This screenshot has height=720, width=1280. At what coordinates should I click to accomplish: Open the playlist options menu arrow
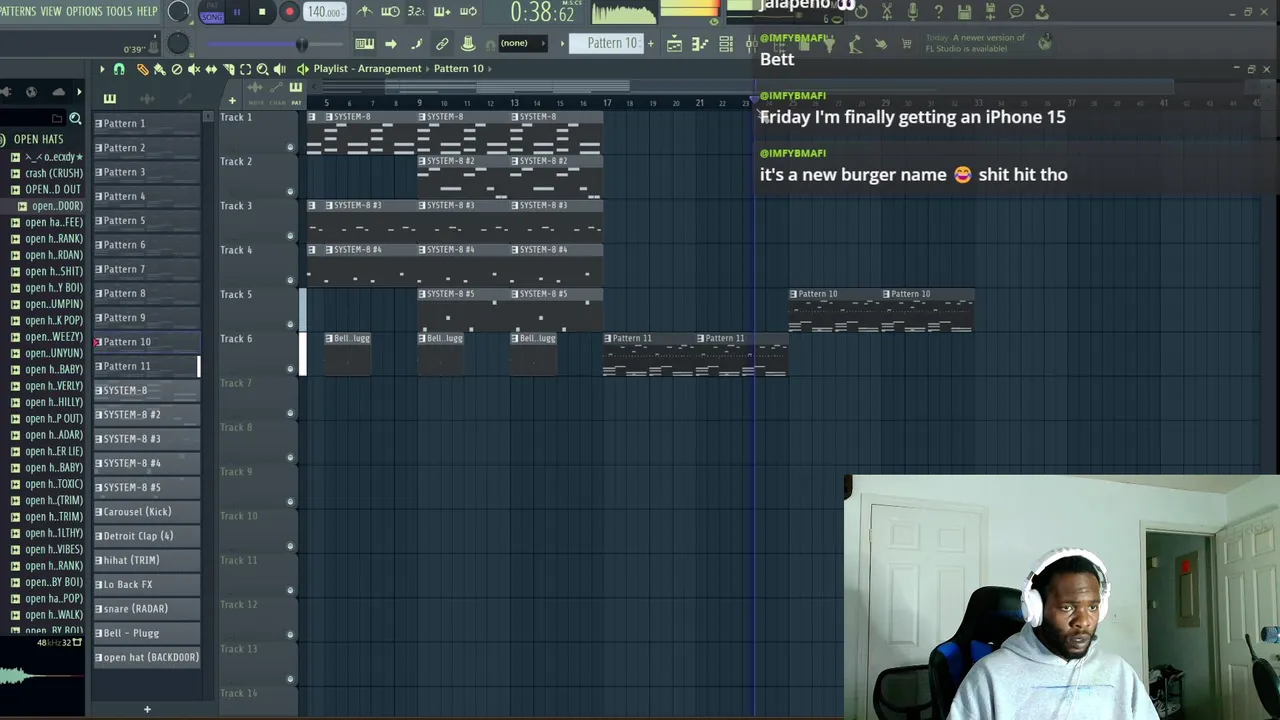point(101,69)
